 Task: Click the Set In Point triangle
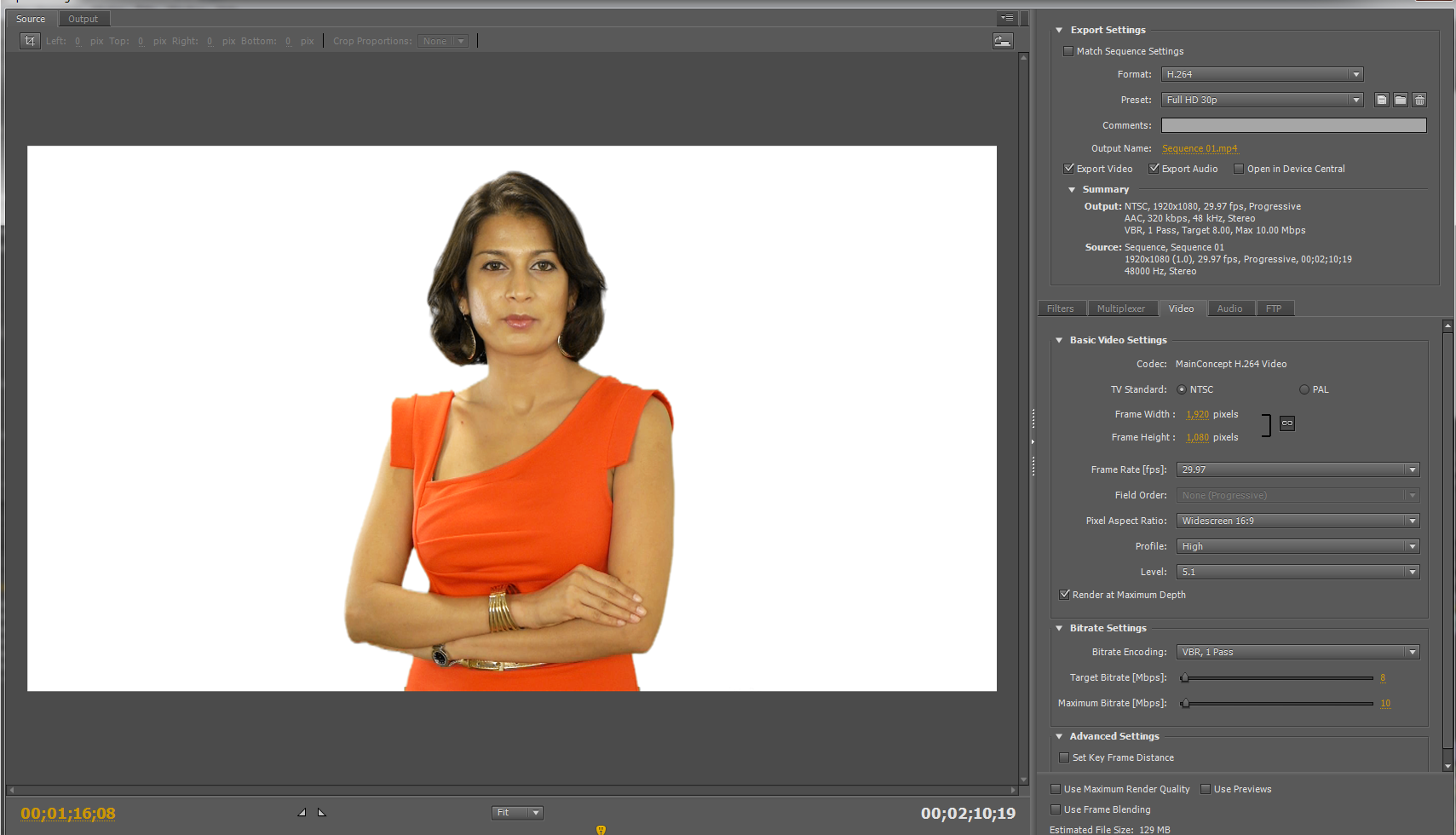coord(302,813)
